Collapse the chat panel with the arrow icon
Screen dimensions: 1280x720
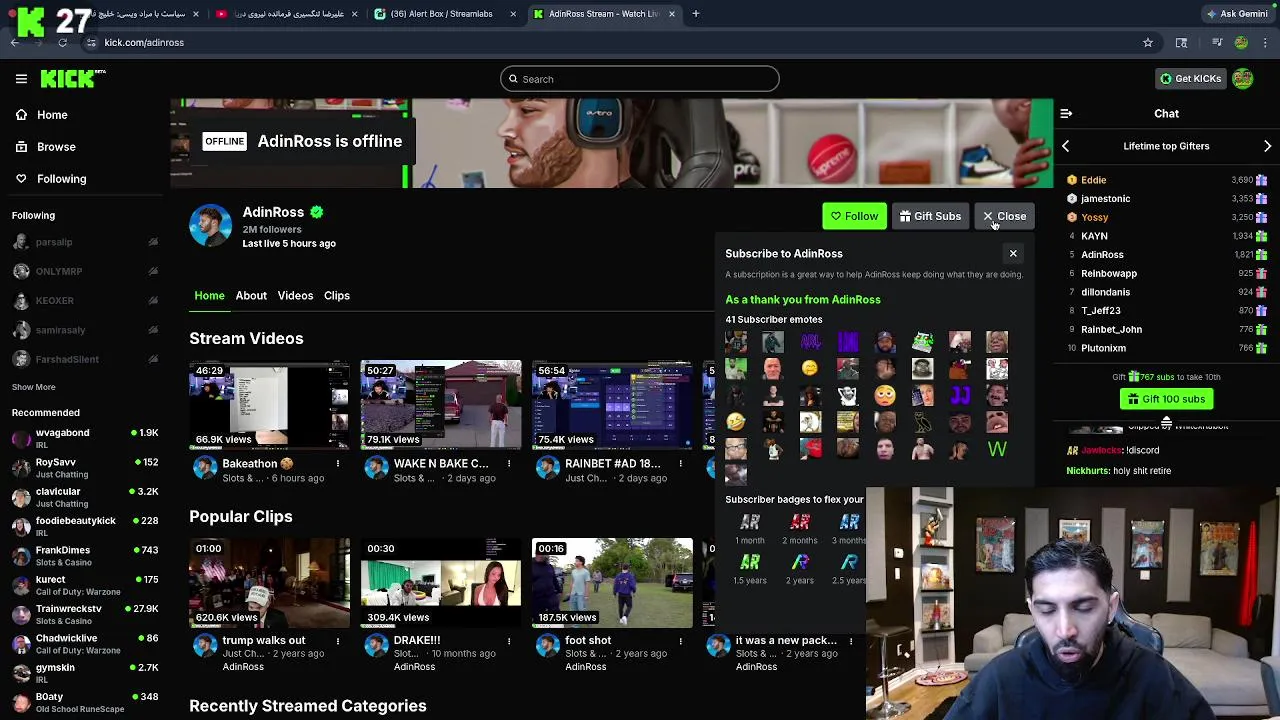pos(1066,114)
